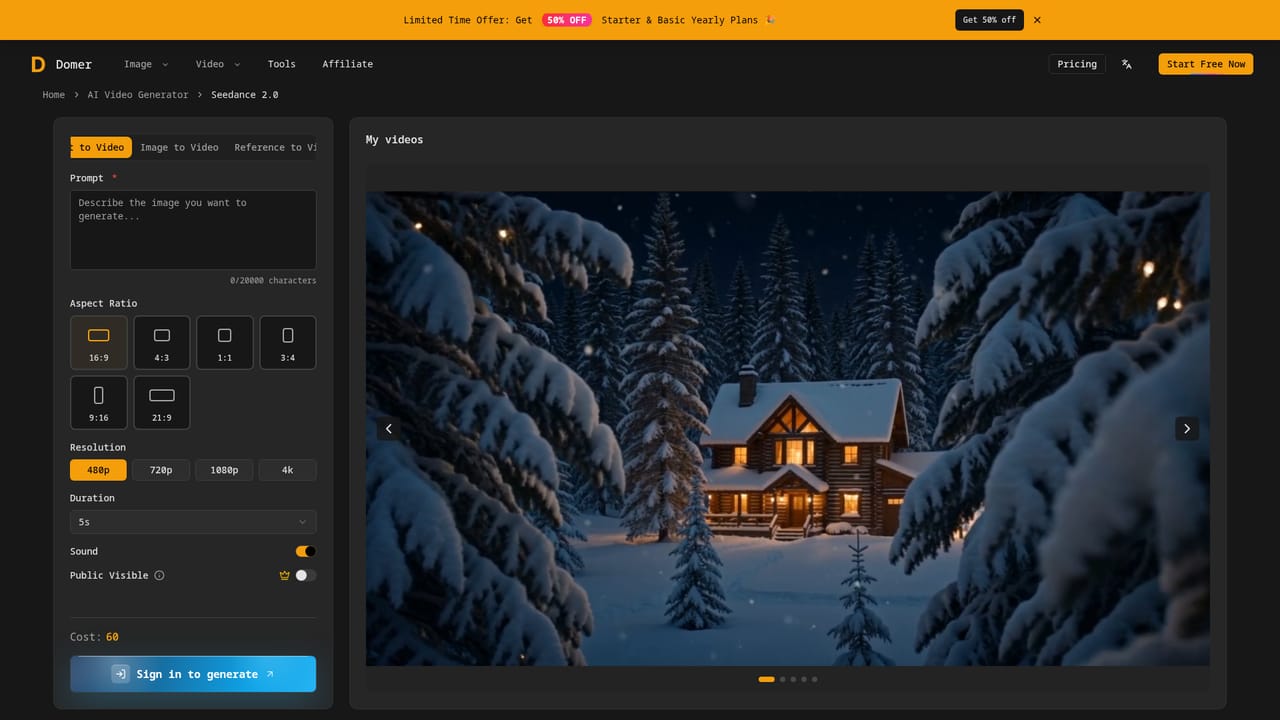Image resolution: width=1280 pixels, height=720 pixels.
Task: Click the Get 50% off button
Action: coord(989,20)
